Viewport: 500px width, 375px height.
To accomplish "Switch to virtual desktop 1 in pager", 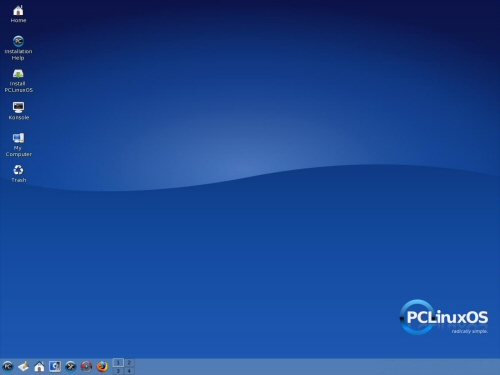I will pos(118,362).
